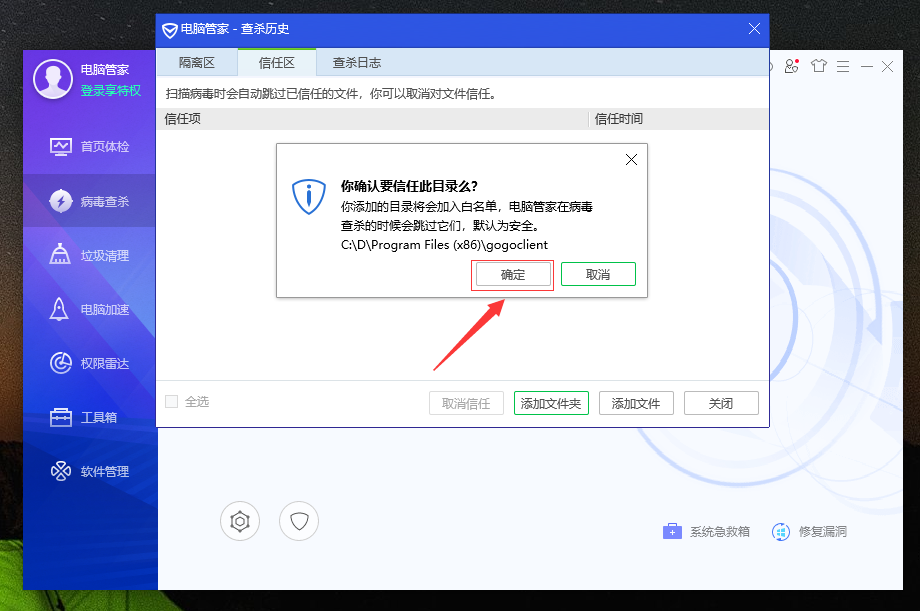The image size is (920, 611).
Task: Open 软件管理 in the sidebar
Action: [x=89, y=471]
